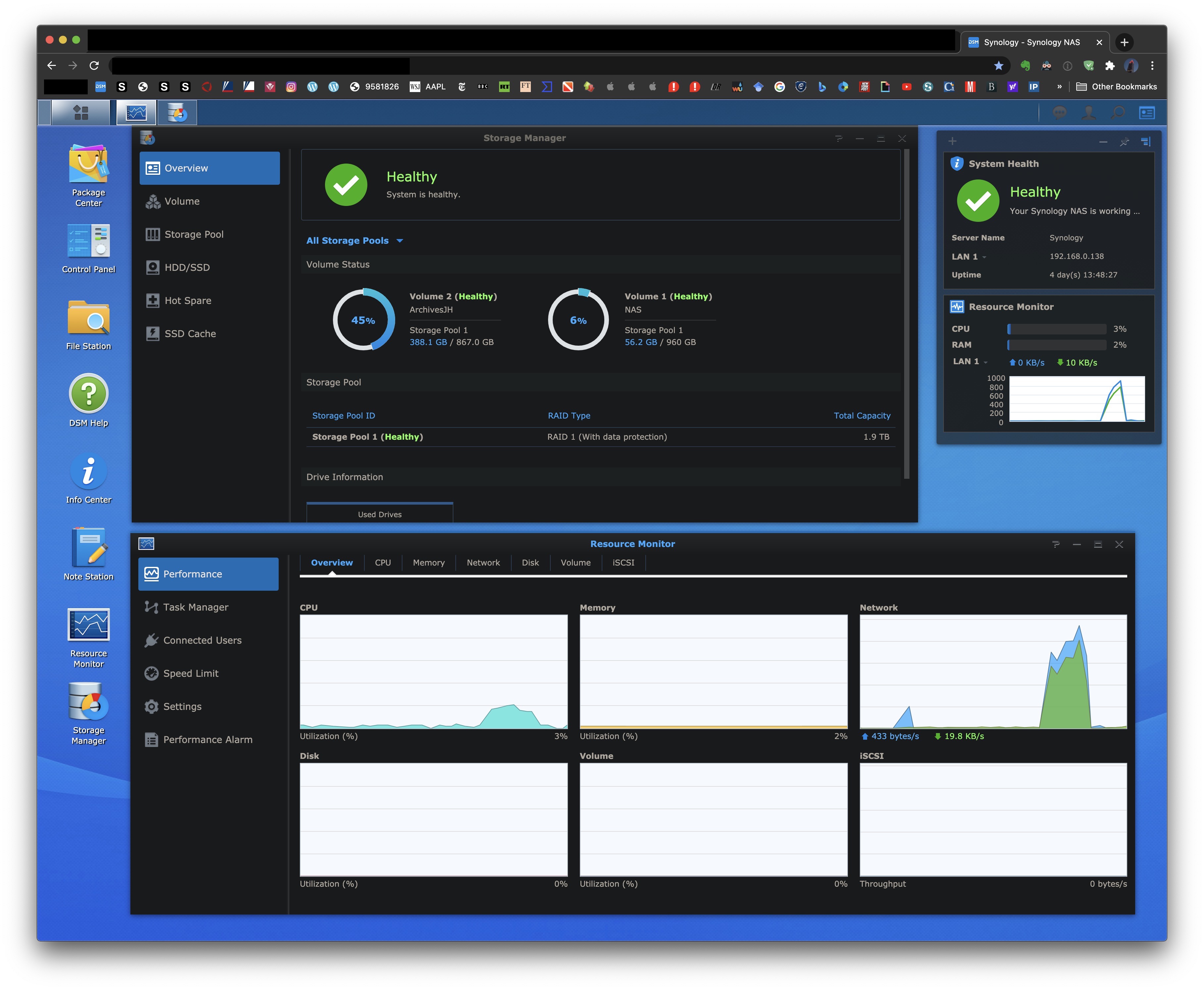Expand All Storage Pools dropdown
This screenshot has height=990, width=1204.
354,241
